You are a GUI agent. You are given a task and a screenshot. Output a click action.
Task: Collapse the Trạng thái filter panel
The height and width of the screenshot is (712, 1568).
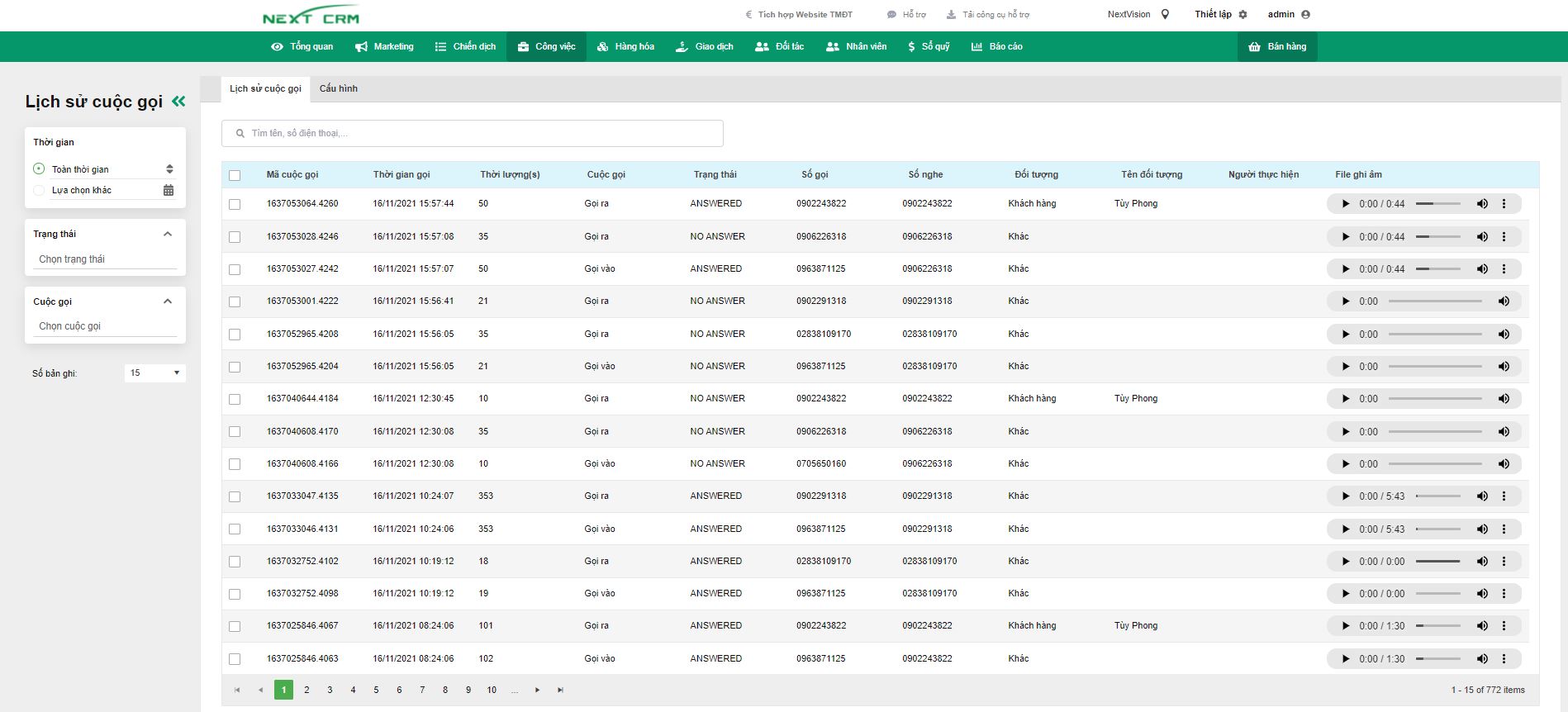click(168, 235)
